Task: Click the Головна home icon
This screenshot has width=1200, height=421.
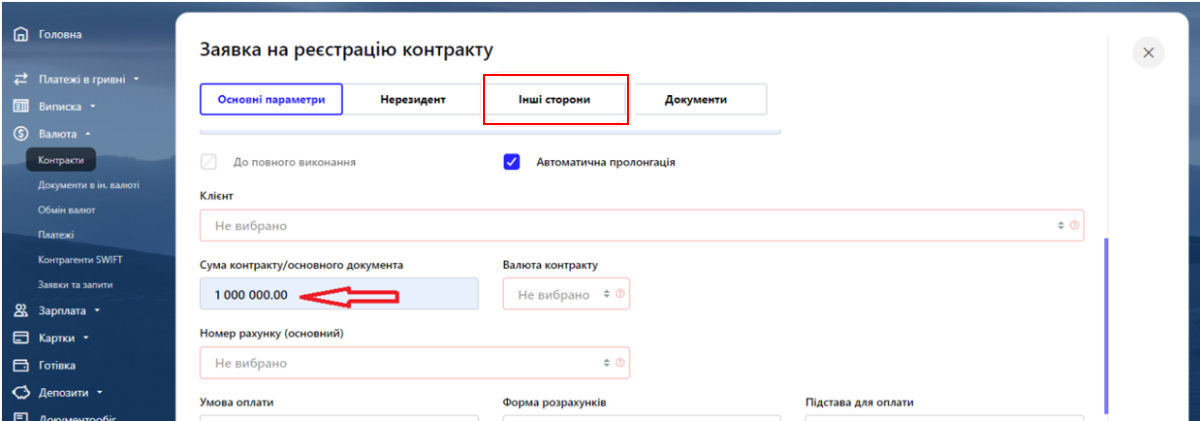Action: tap(20, 35)
